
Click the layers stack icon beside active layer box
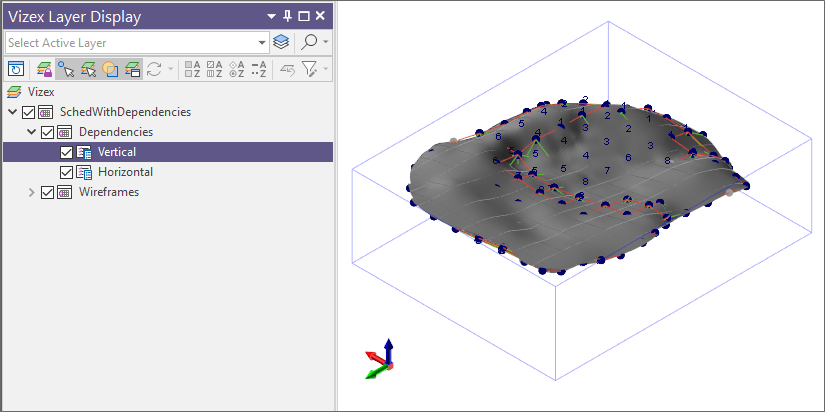click(281, 42)
